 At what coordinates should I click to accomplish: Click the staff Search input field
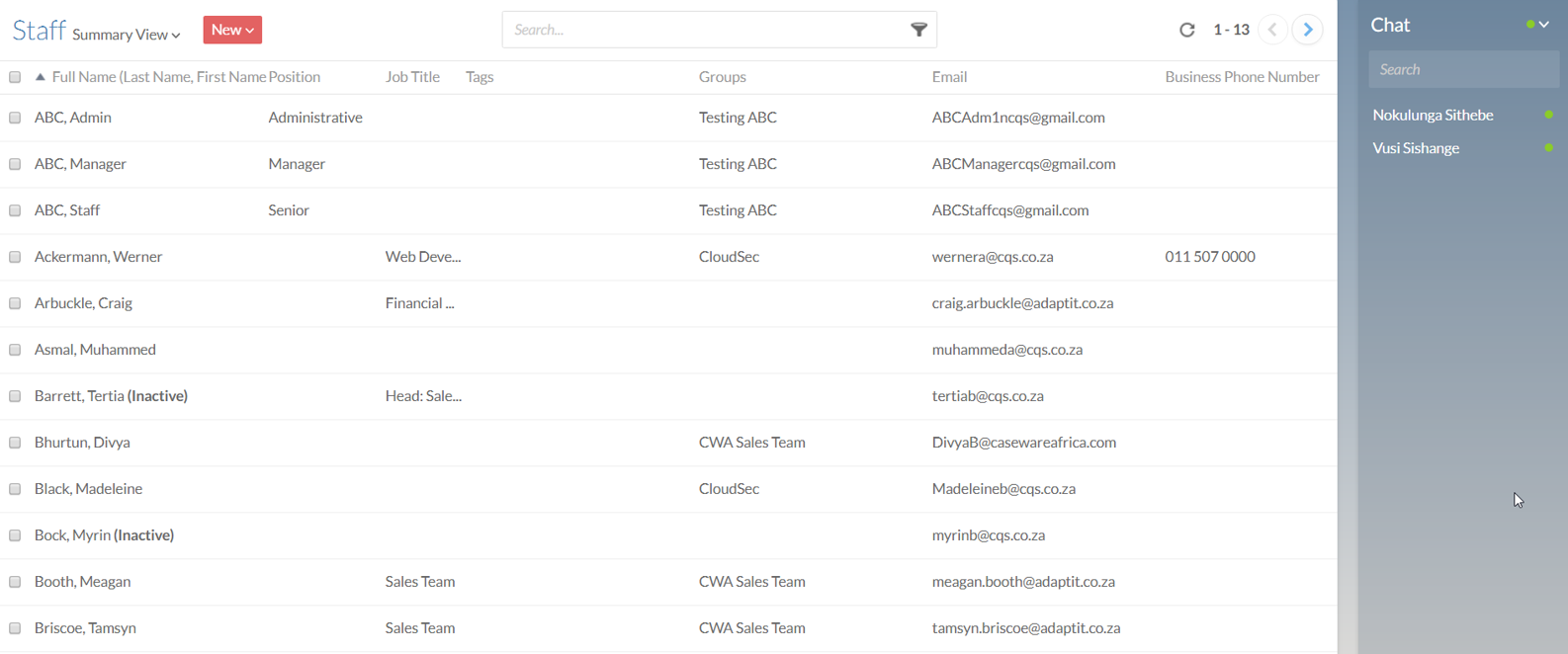pos(702,30)
